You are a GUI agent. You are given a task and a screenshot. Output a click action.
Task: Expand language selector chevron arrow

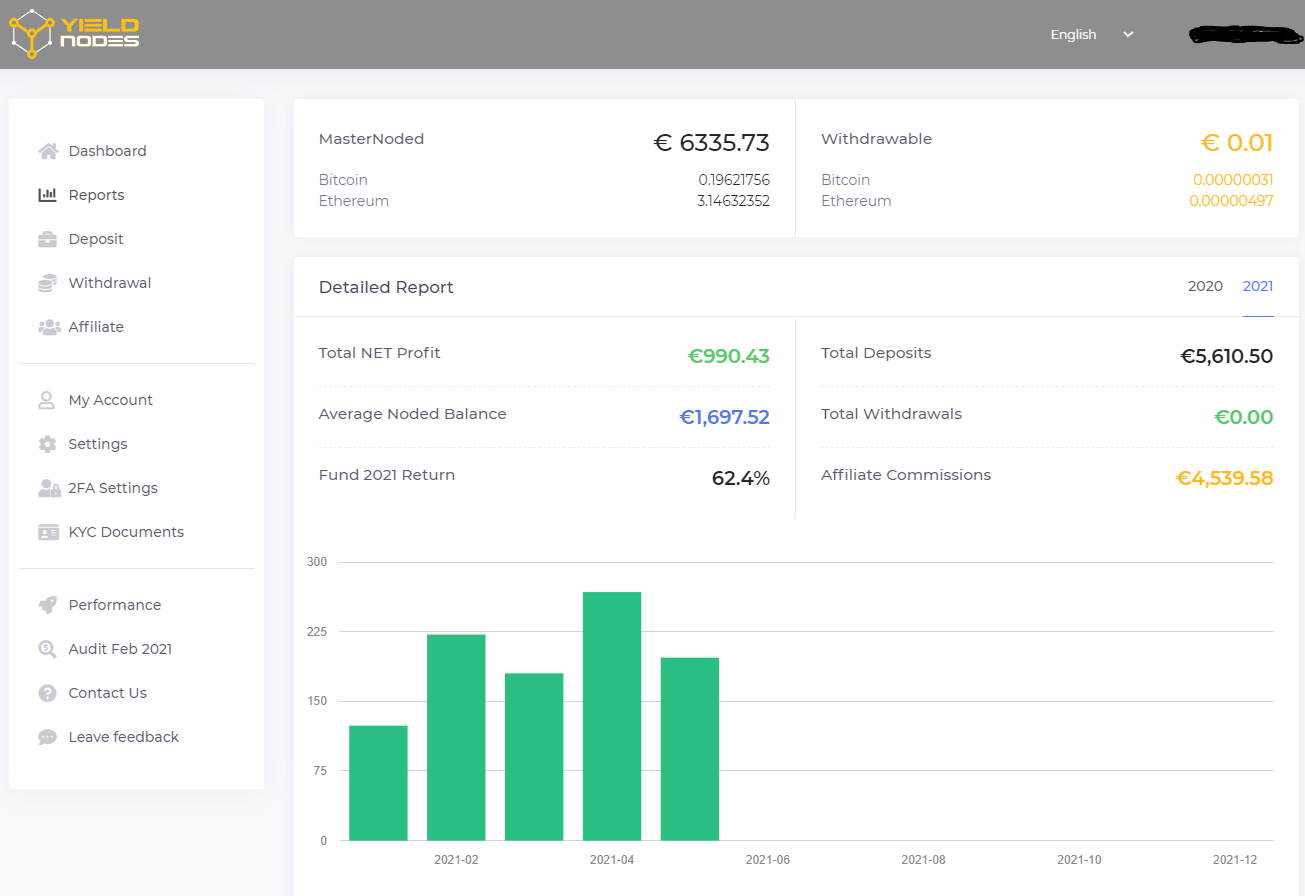pos(1128,34)
